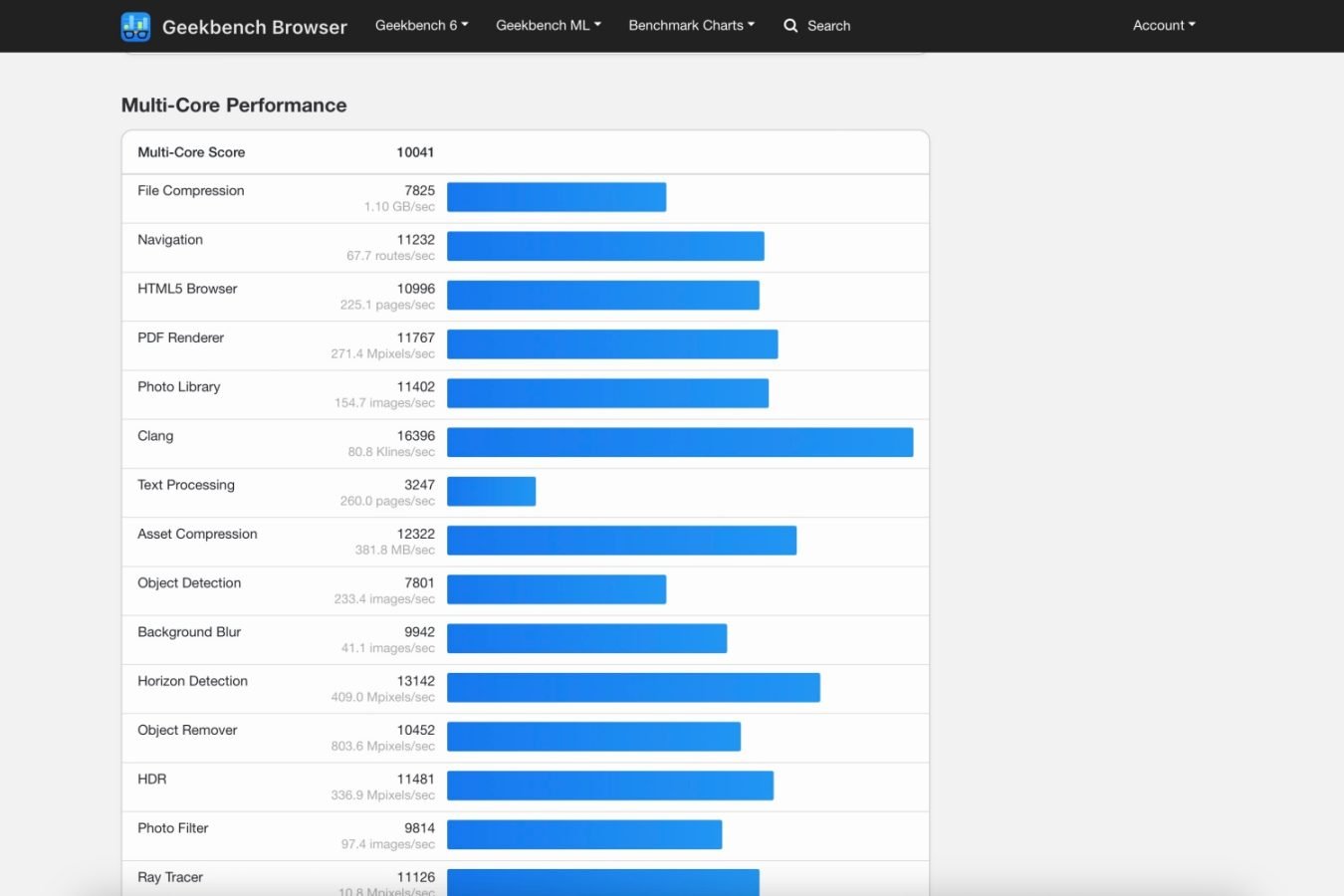Click the File Compression row label
The image size is (1344, 896).
[x=190, y=190]
